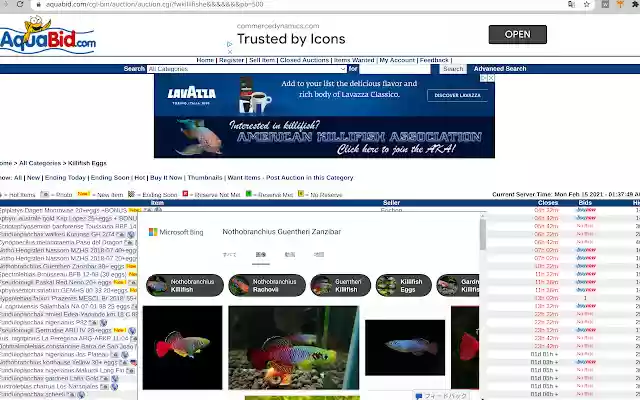The height and width of the screenshot is (400, 640).
Task: Open Nothobranchius korthause Yellow 30+ eggs listing
Action: coord(59,362)
